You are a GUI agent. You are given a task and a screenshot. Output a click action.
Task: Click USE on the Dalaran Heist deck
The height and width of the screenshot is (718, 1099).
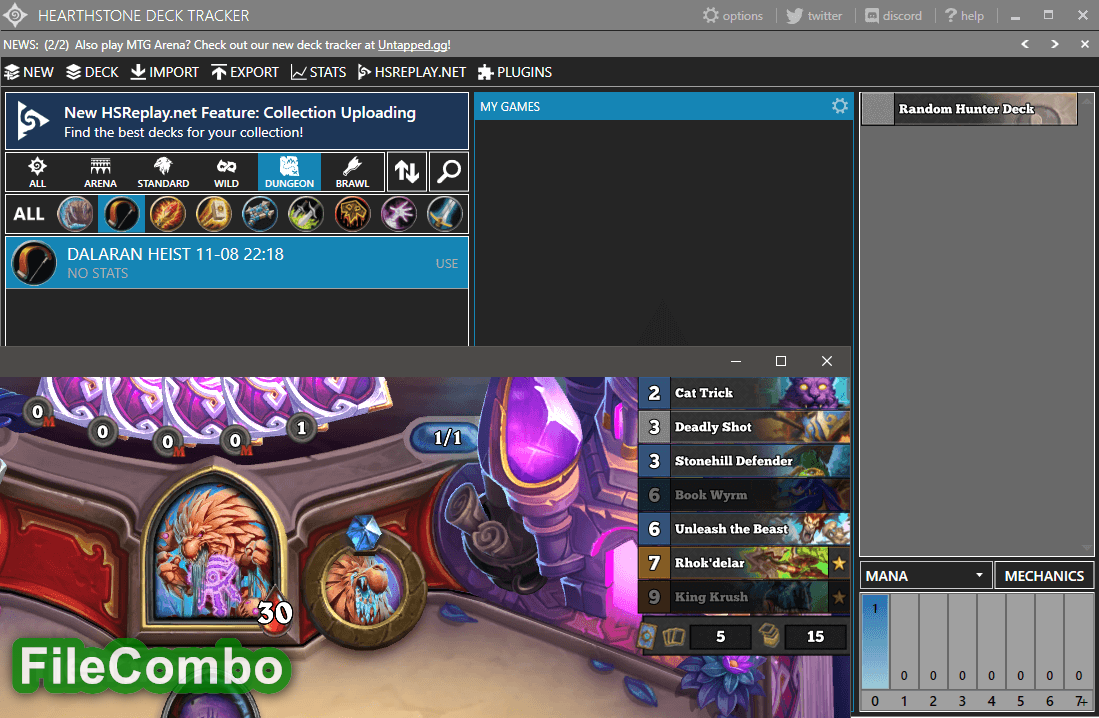click(446, 264)
